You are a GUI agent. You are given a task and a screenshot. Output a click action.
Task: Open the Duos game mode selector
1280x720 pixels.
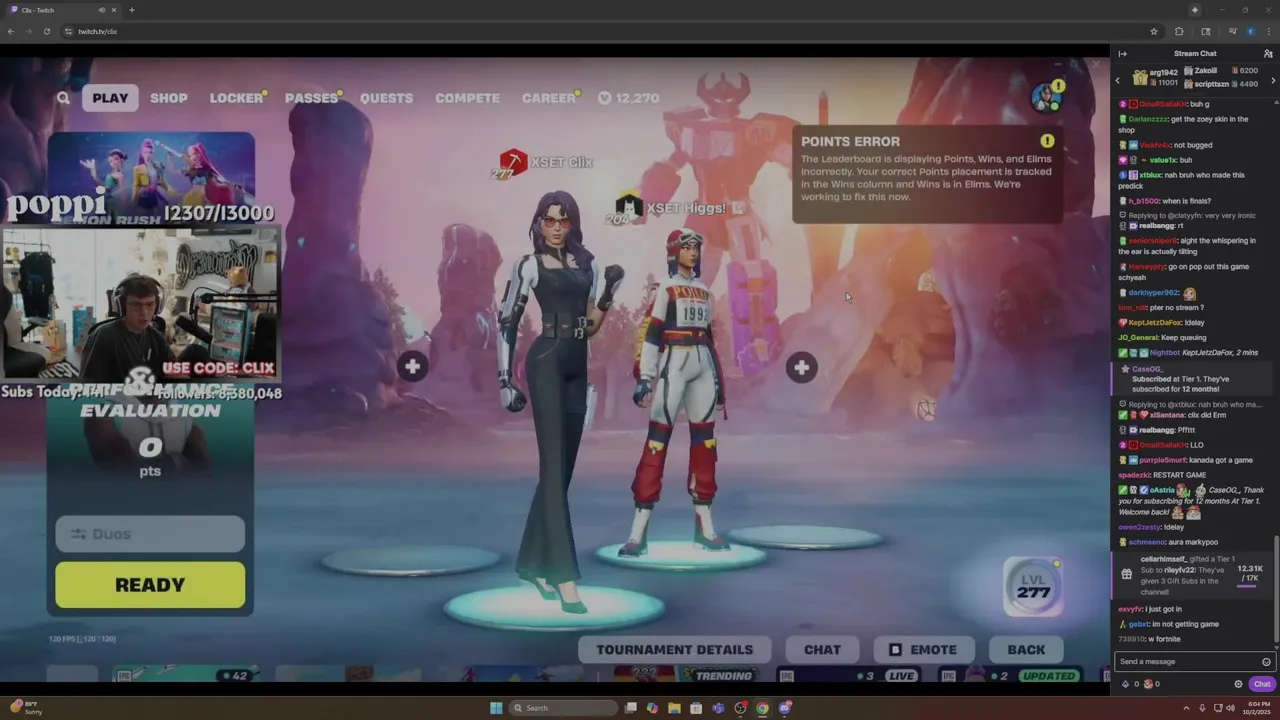[150, 534]
